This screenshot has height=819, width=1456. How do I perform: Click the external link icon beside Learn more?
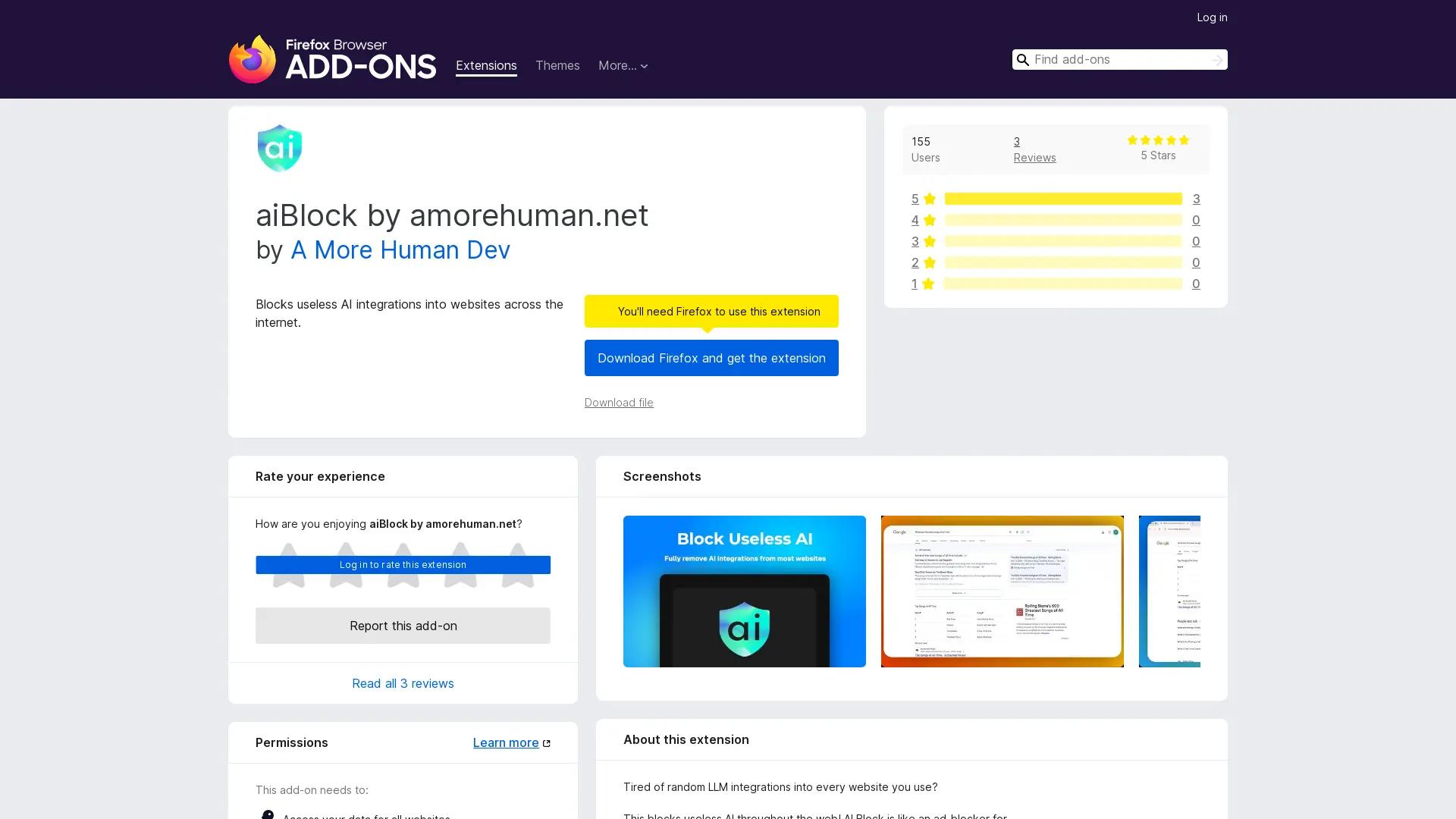click(547, 742)
